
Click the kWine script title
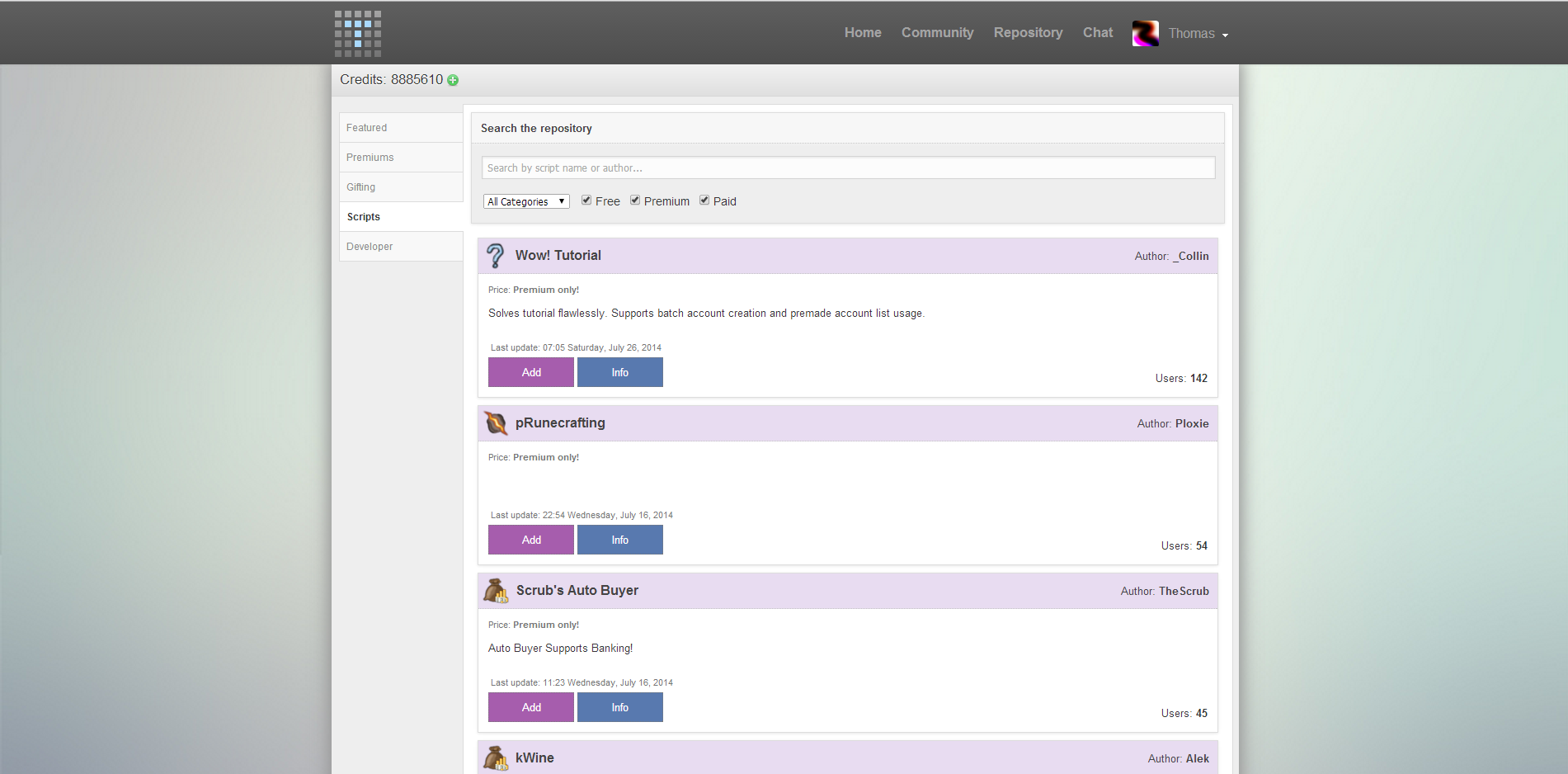pyautogui.click(x=534, y=758)
